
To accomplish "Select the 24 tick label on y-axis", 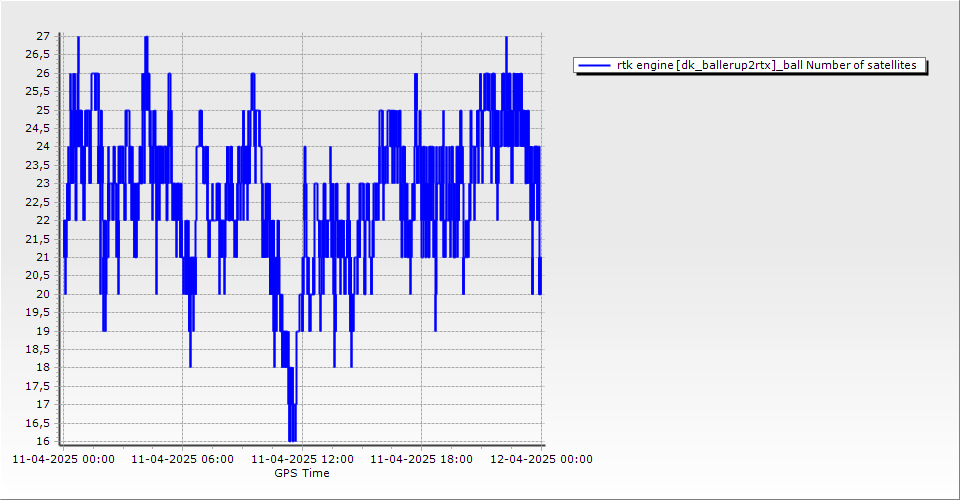I will [x=42, y=147].
